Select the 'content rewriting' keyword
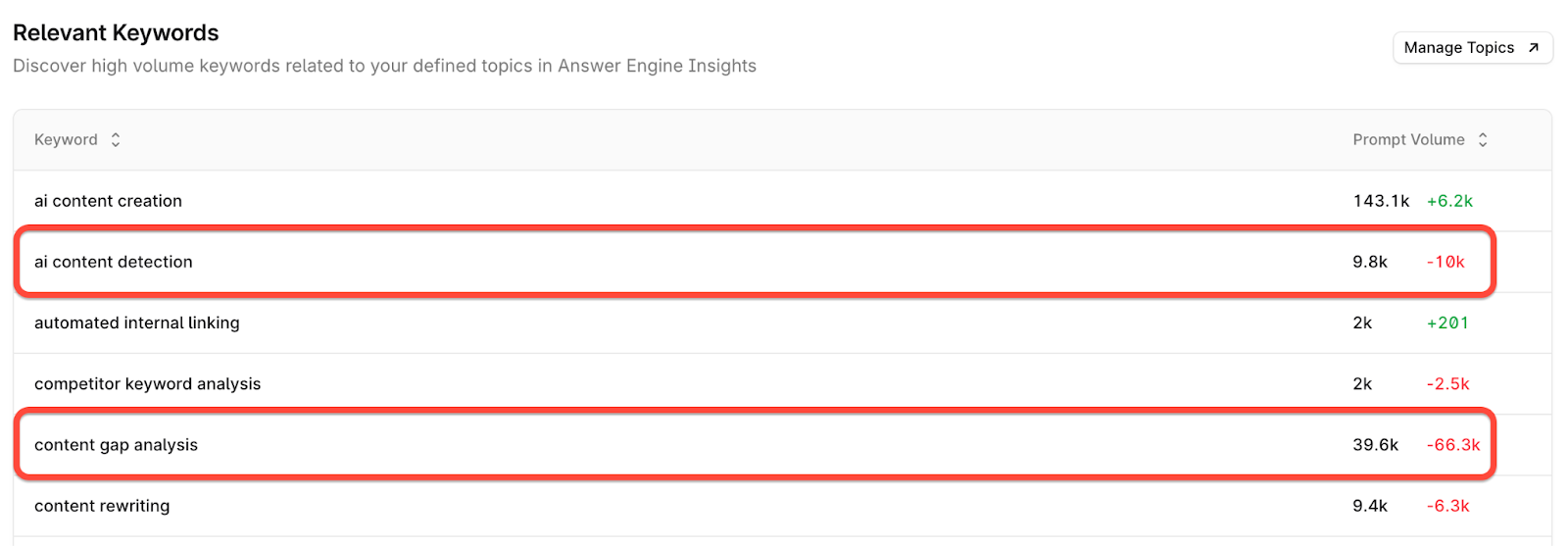Image resolution: width=1568 pixels, height=546 pixels. click(102, 506)
